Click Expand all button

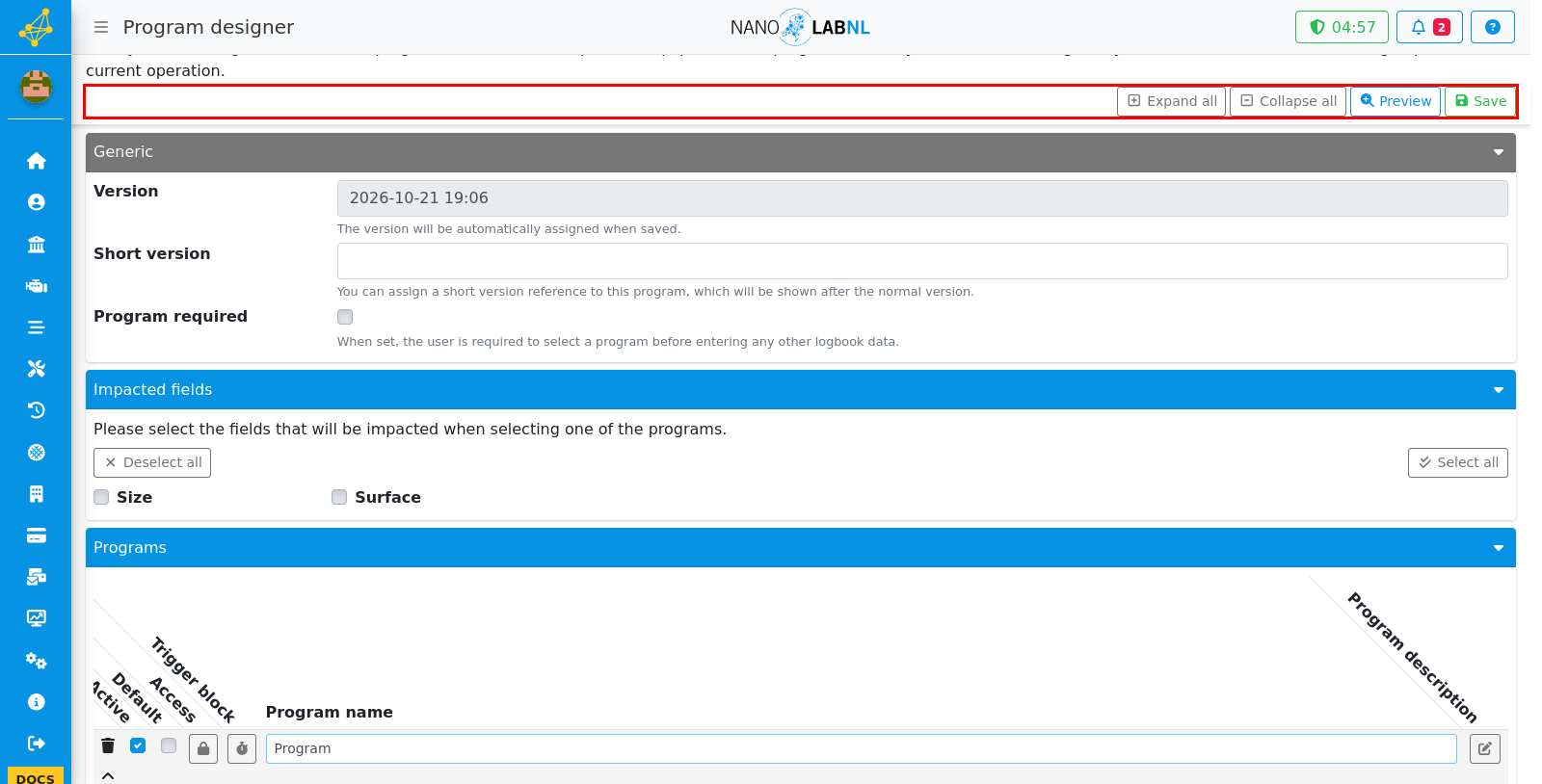[1171, 101]
